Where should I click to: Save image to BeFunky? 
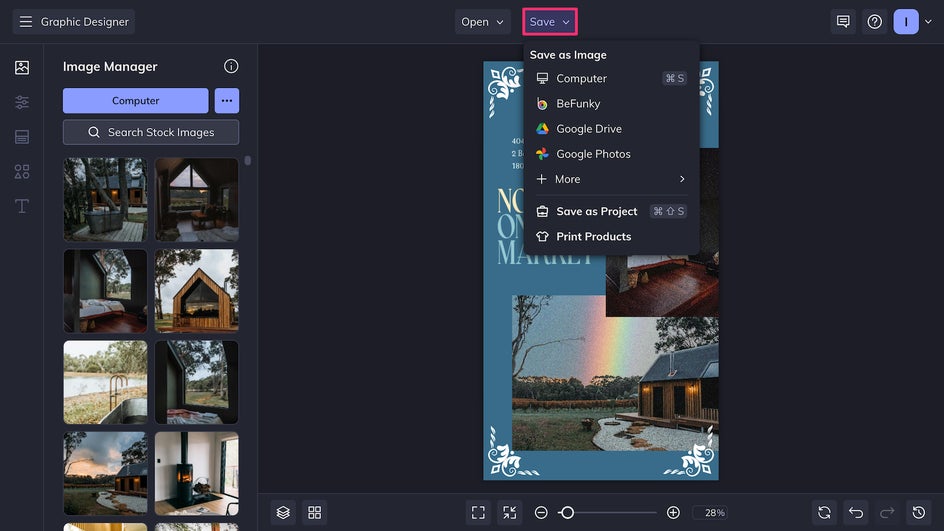click(x=611, y=104)
